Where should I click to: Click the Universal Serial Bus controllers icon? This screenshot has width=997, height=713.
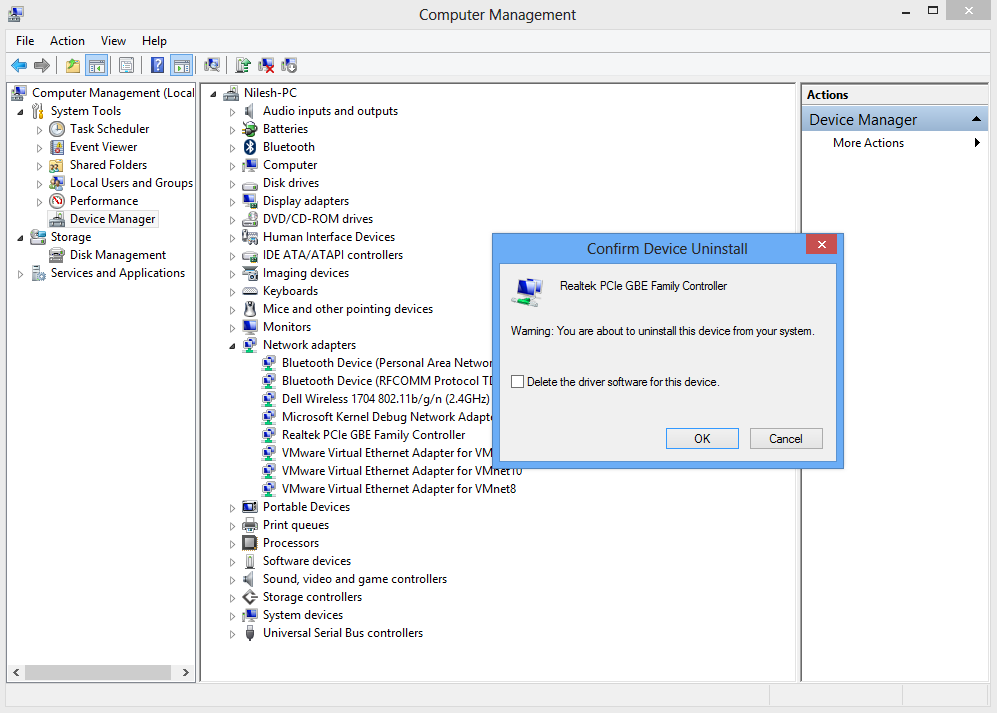pos(250,633)
